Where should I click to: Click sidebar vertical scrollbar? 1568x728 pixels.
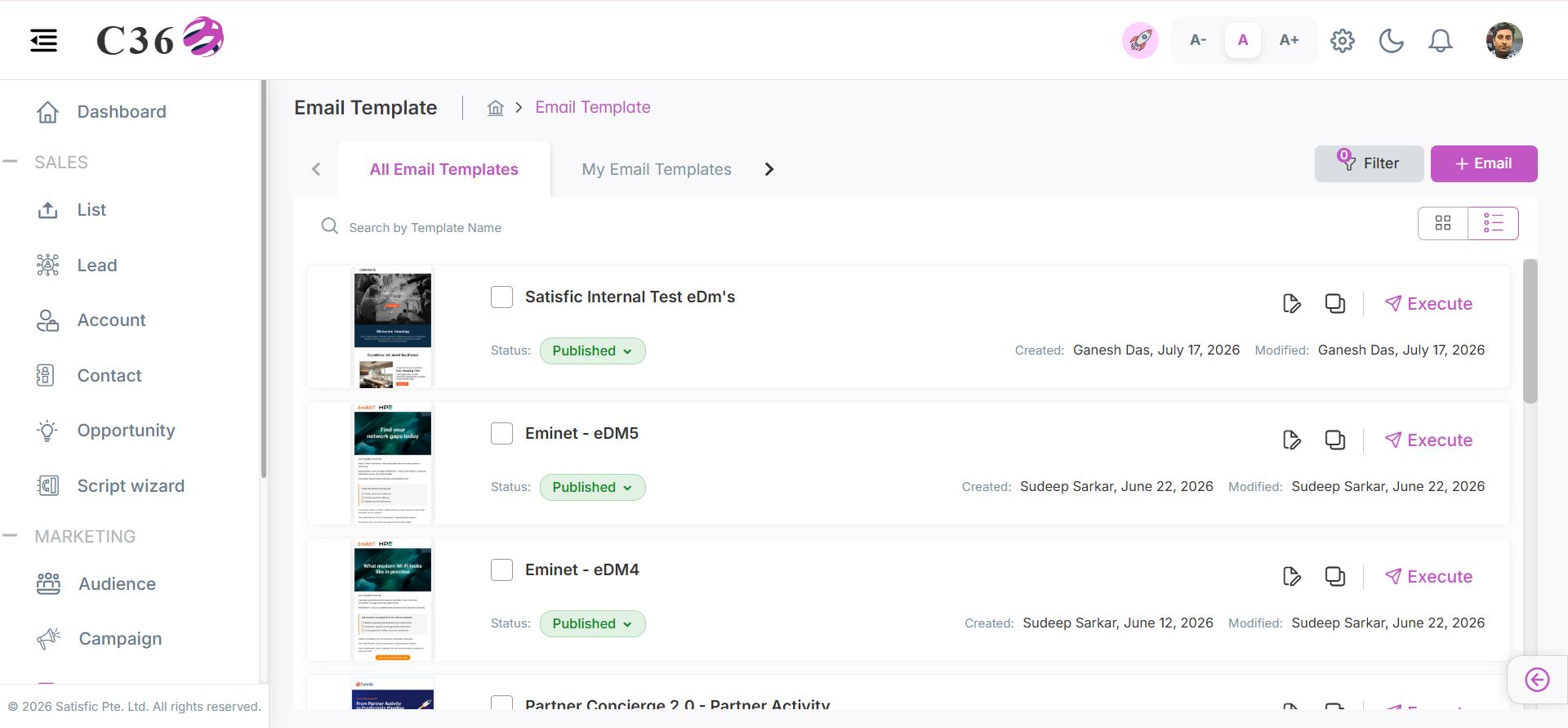point(263,279)
